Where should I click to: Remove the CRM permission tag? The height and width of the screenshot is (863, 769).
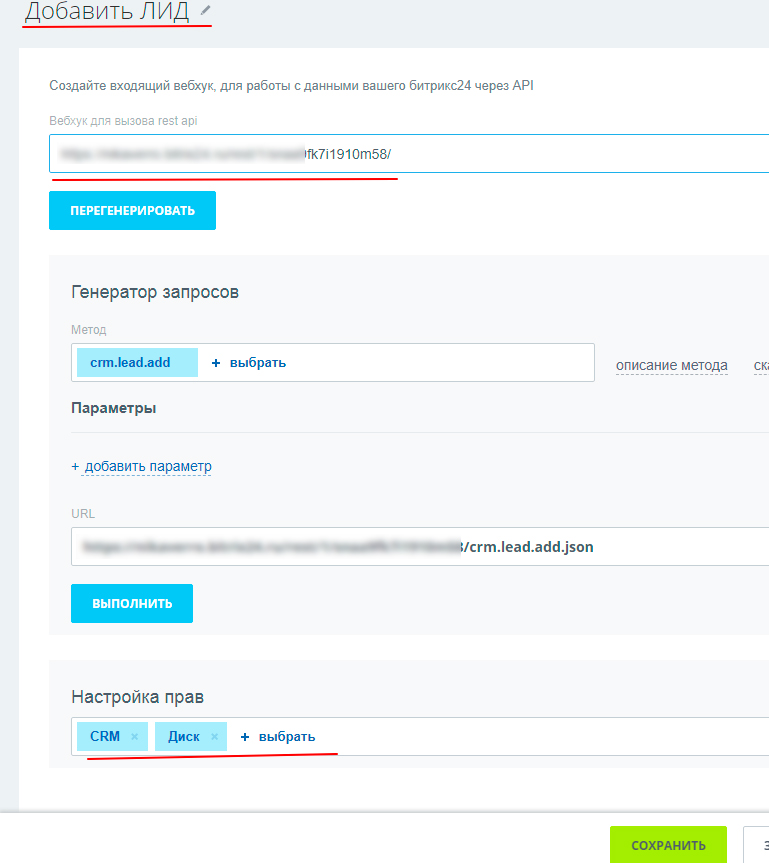(x=135, y=737)
